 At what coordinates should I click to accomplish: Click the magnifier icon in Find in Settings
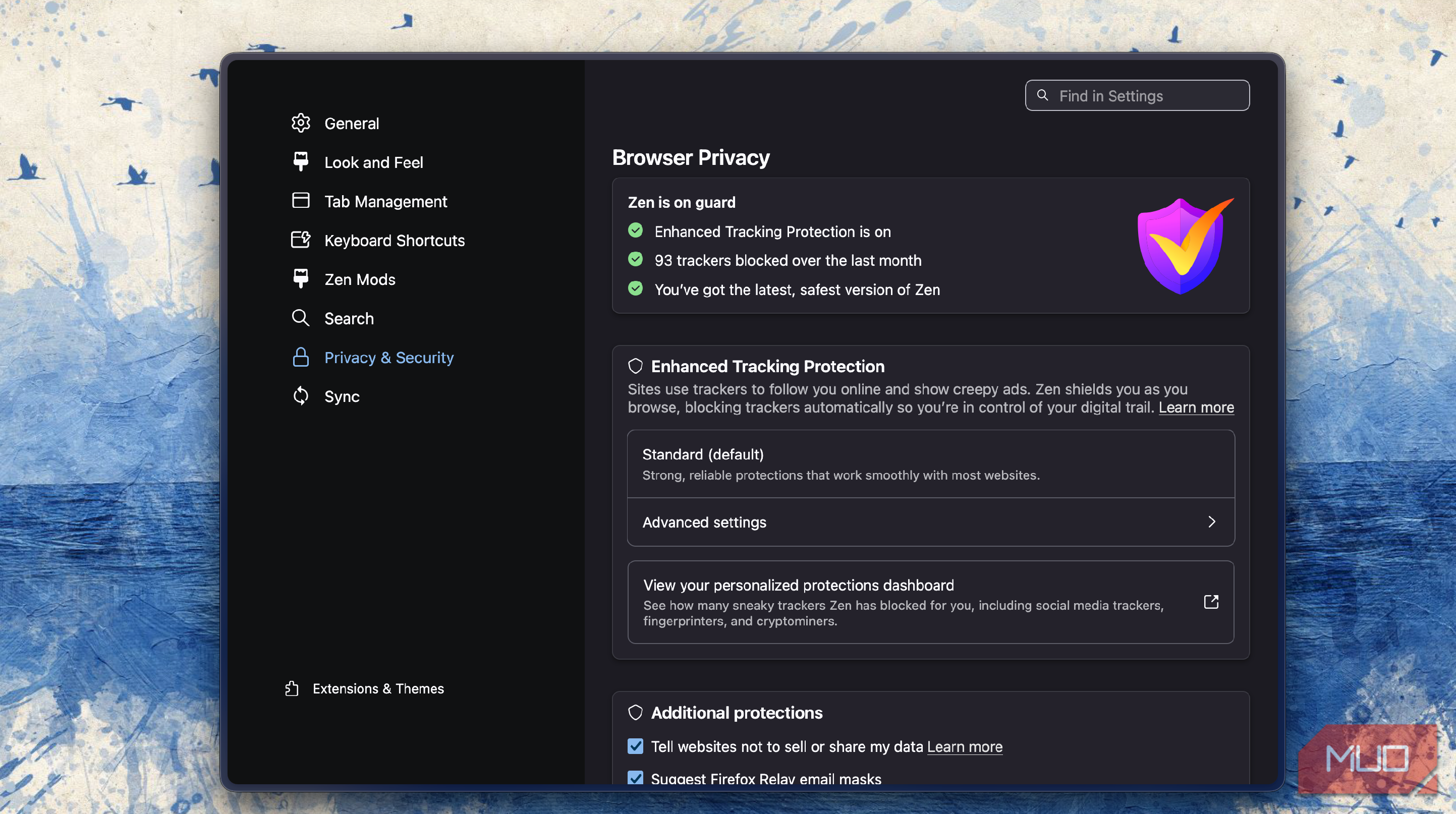pos(1043,95)
